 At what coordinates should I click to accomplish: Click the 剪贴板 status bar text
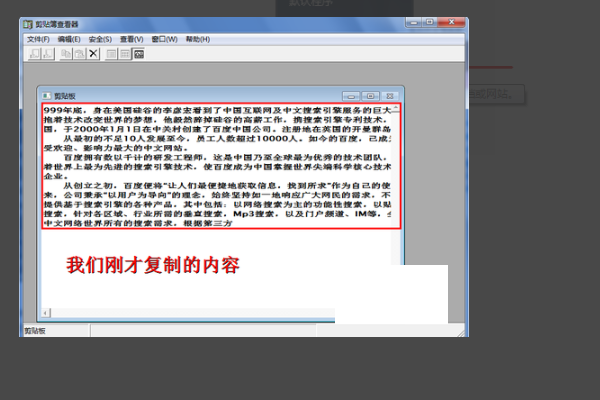pos(35,331)
